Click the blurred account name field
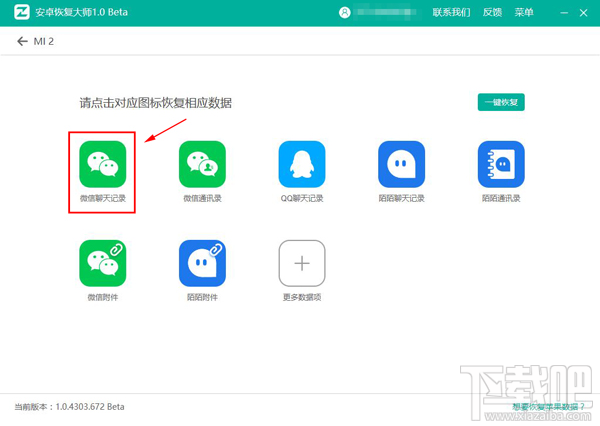 pyautogui.click(x=385, y=12)
